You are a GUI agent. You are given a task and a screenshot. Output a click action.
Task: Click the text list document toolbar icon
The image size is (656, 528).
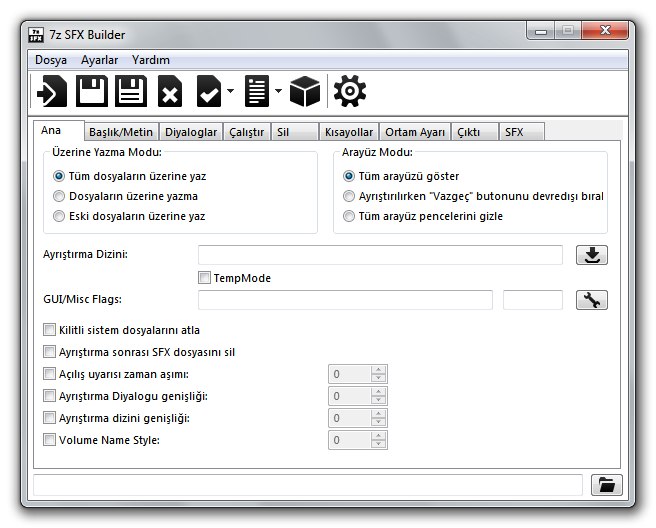tap(257, 91)
